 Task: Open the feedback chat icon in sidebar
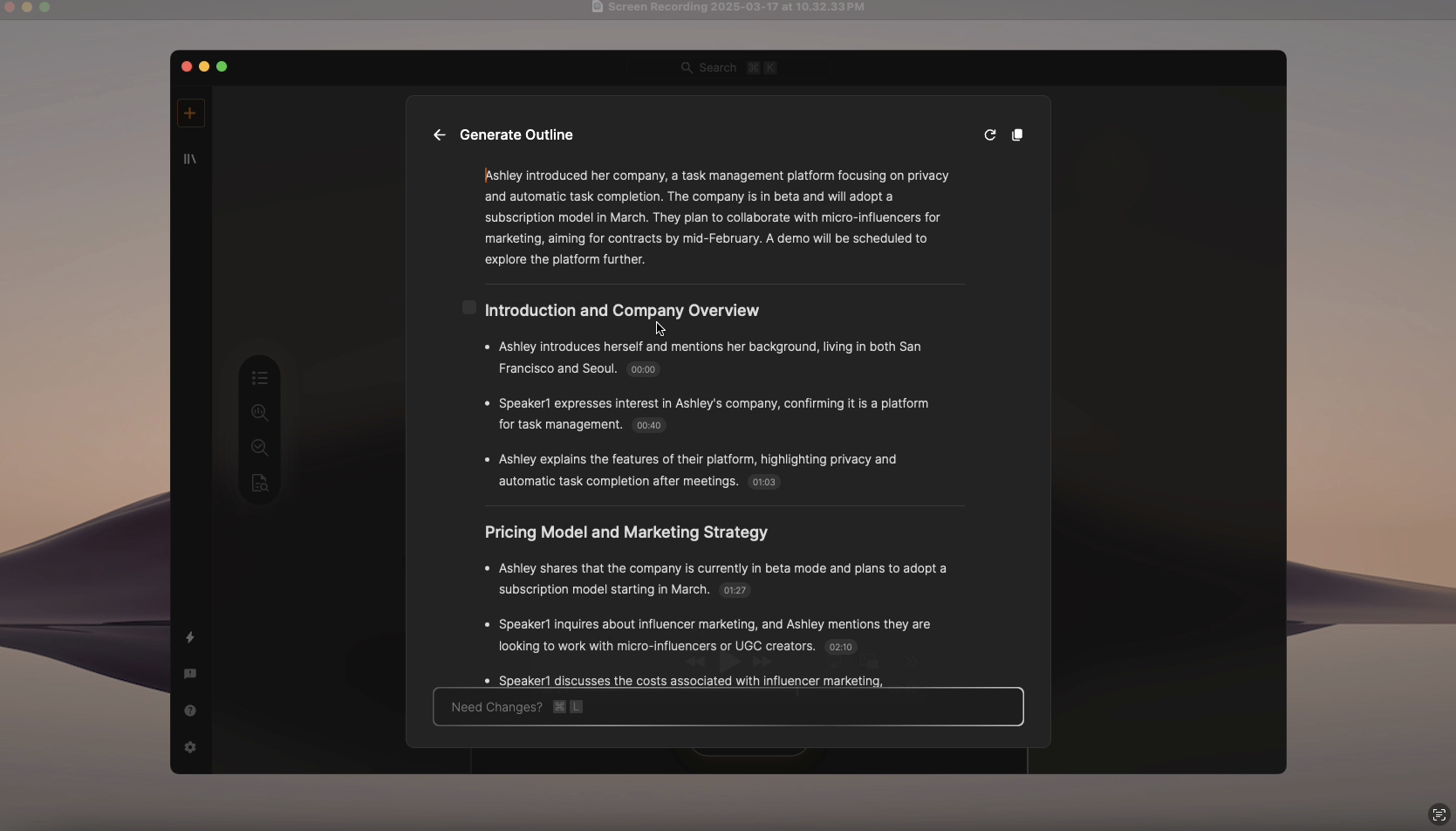pos(190,673)
